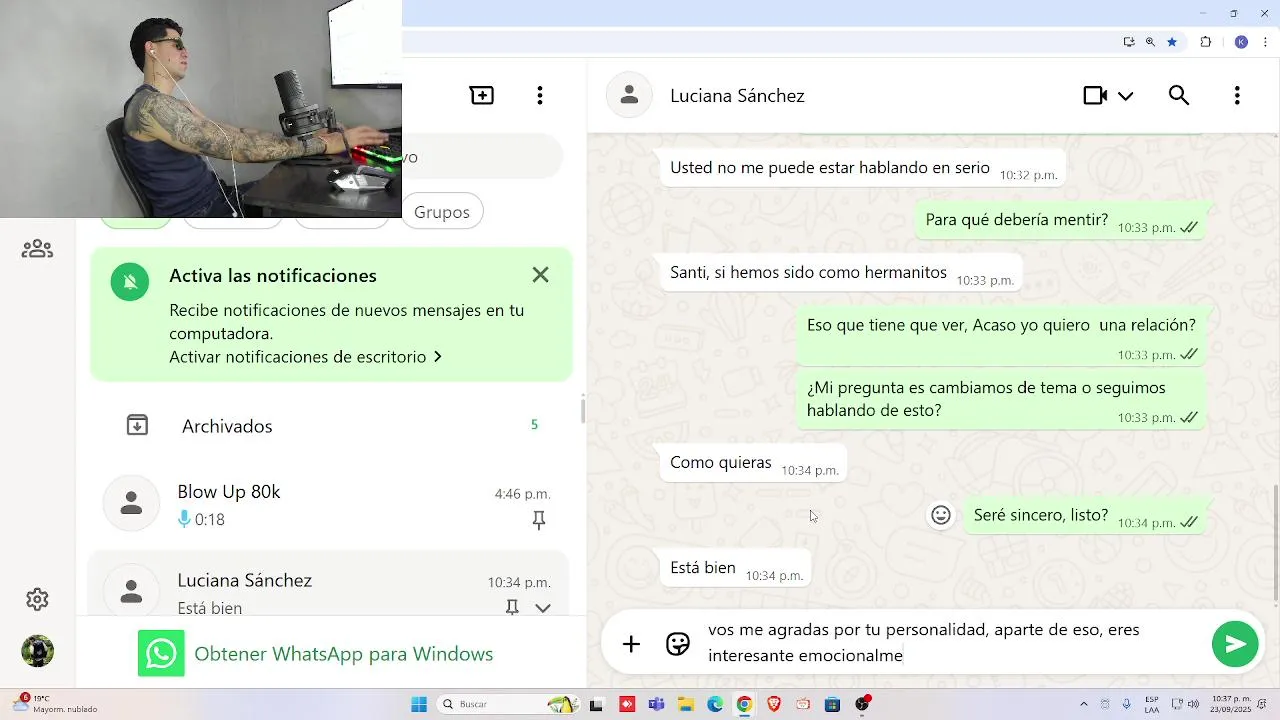This screenshot has width=1280, height=720.
Task: Open the Windows Start menu
Action: point(419,704)
